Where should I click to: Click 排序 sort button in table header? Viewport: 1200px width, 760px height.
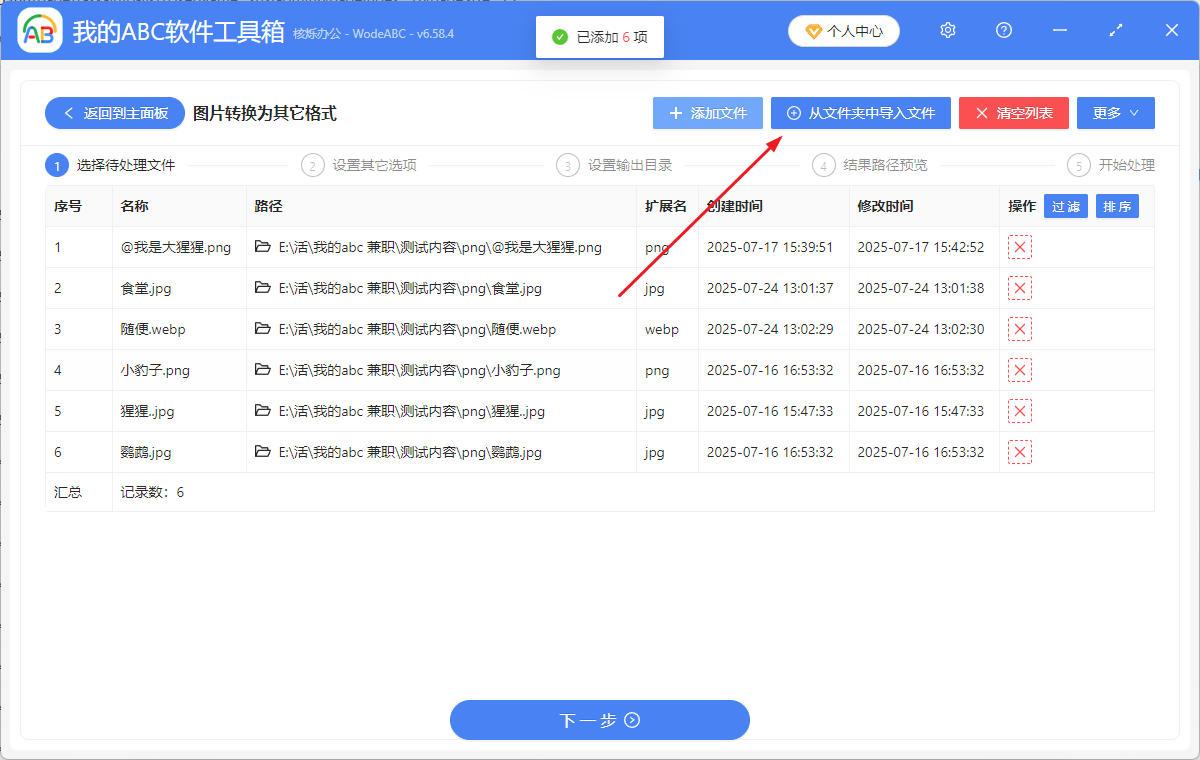coord(1117,207)
